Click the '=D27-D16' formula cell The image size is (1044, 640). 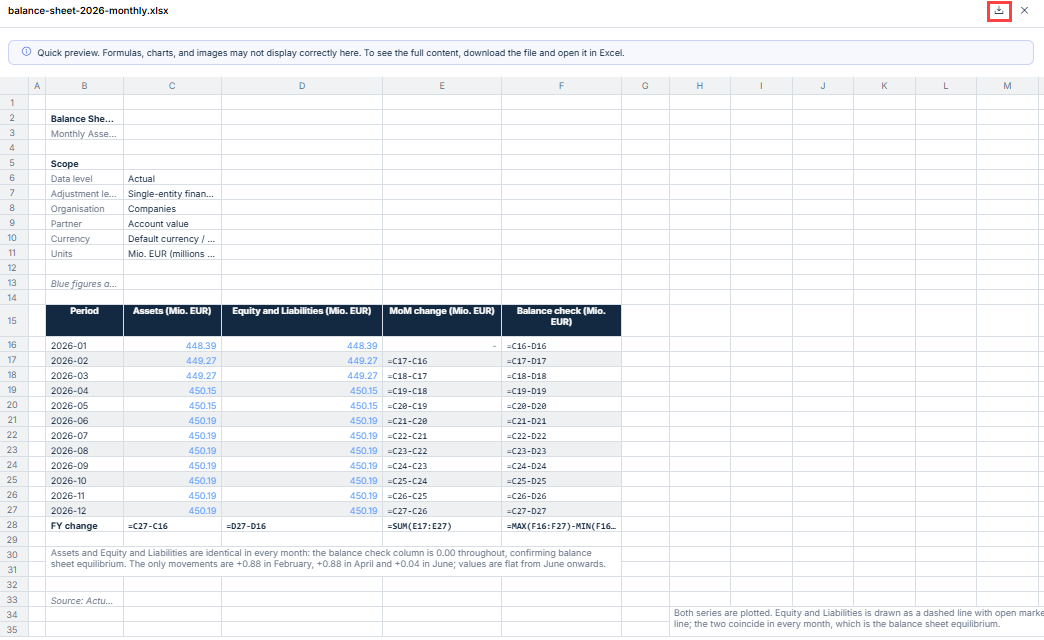(302, 525)
